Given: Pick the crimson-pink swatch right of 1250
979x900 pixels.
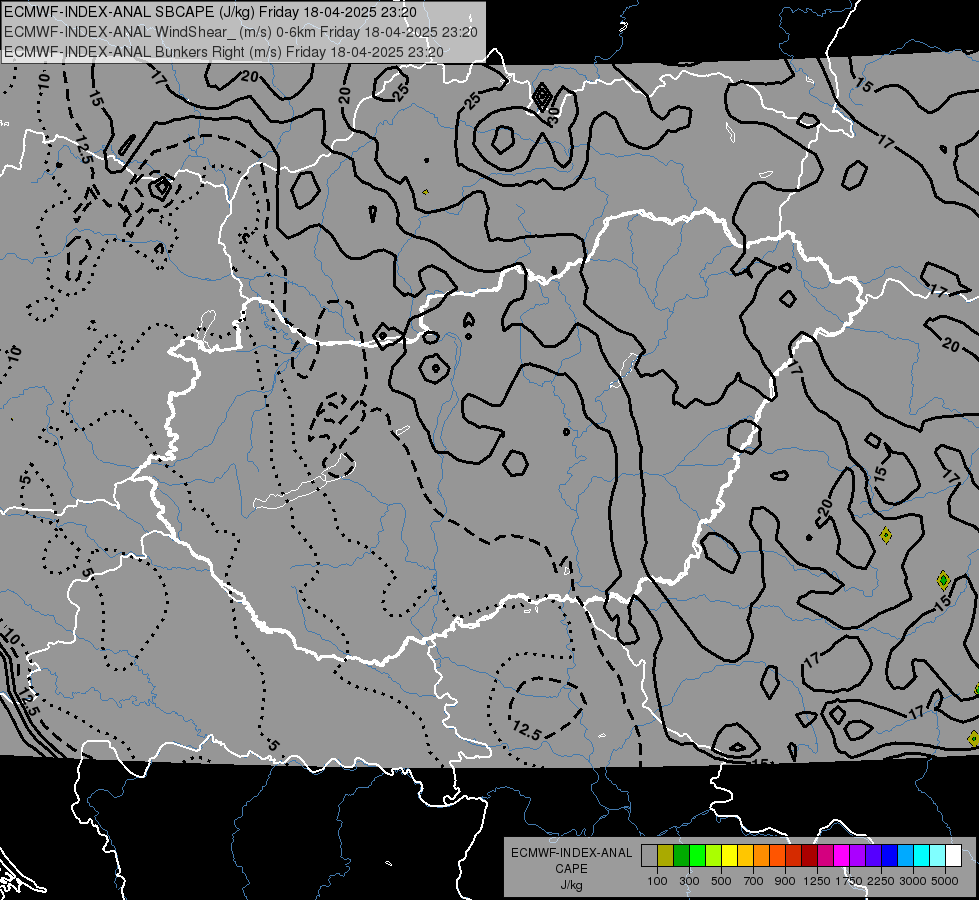Looking at the screenshot, I should 825,856.
